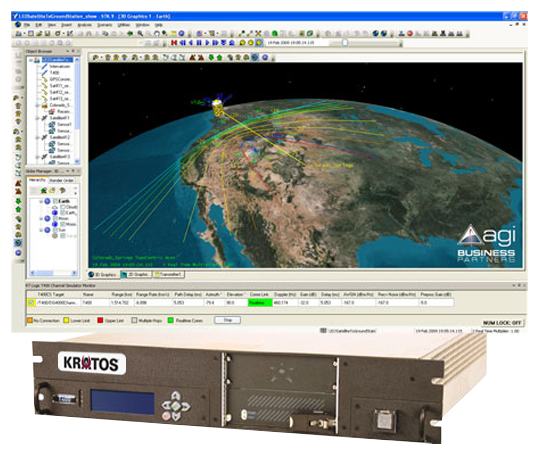Click the Save scenario icon

point(48,34)
